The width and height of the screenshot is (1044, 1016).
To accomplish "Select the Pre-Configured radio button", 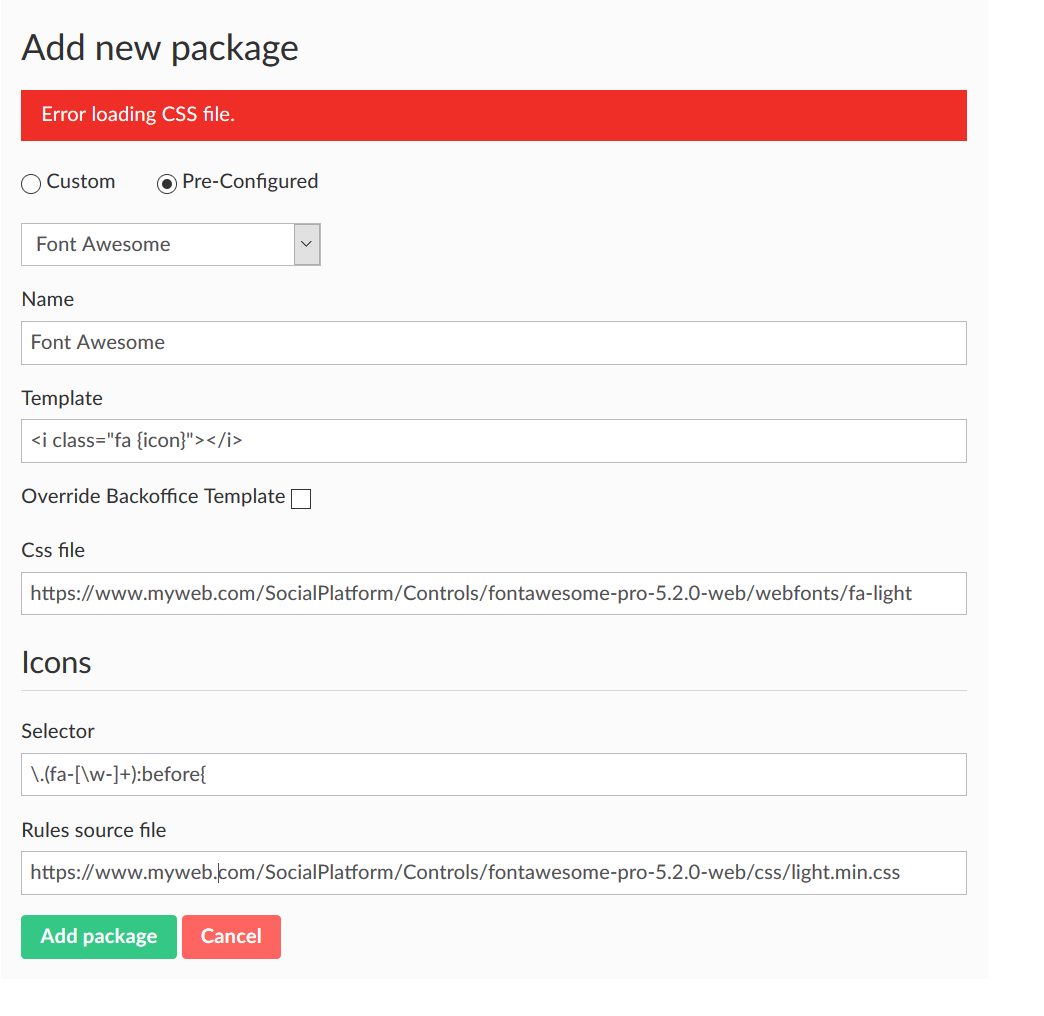I will click(166, 184).
